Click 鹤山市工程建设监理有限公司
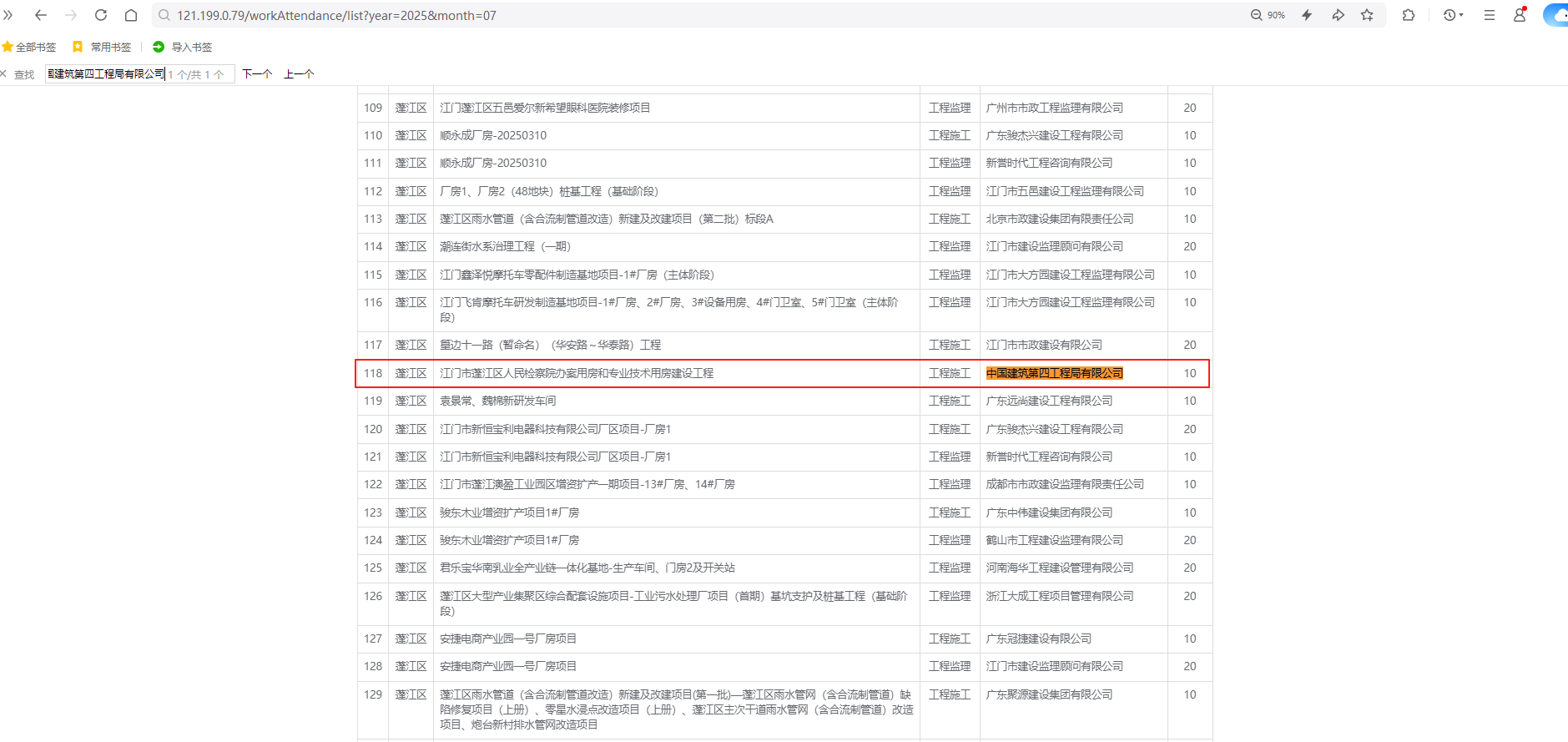The image size is (1568, 742). click(x=1055, y=540)
